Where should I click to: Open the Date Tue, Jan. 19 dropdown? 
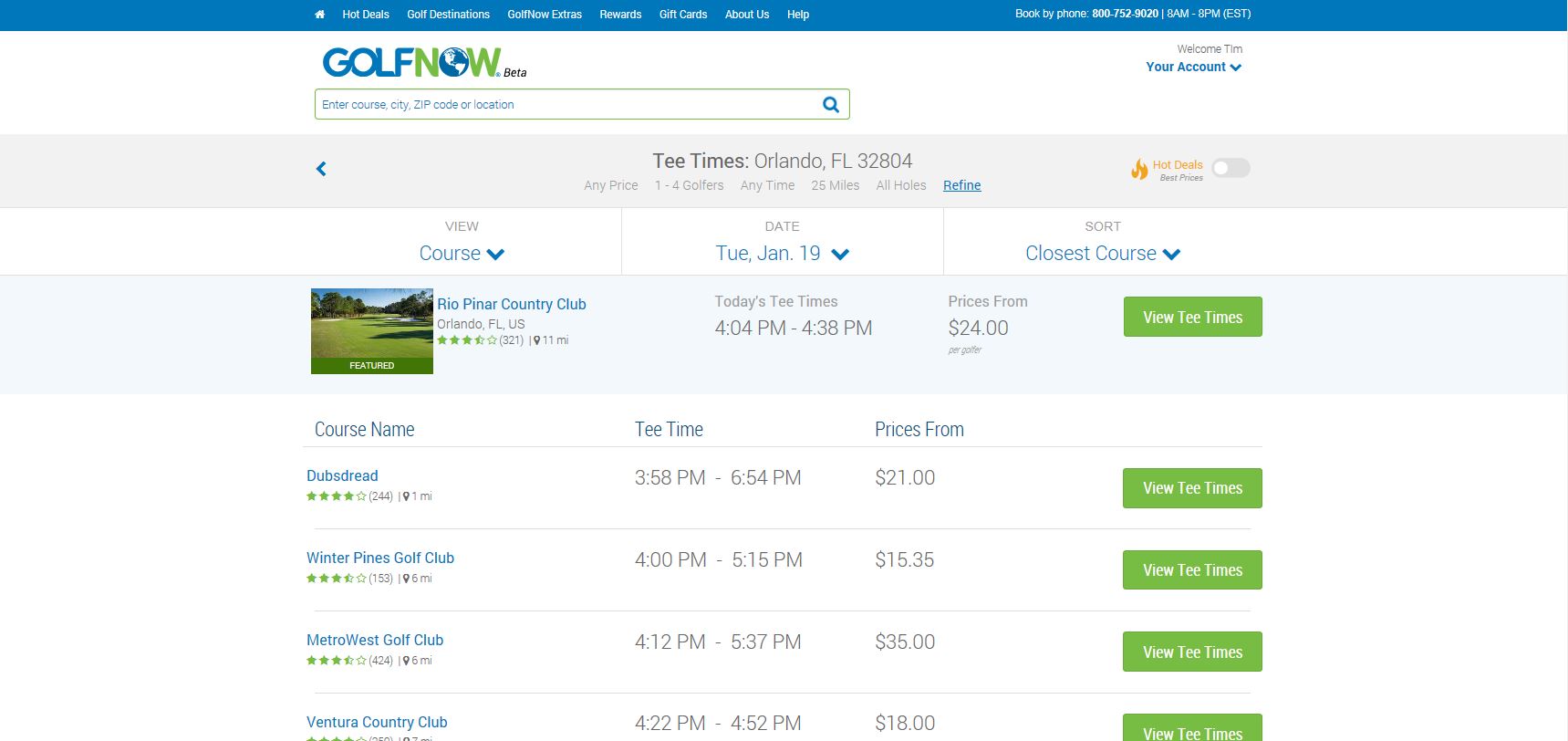(783, 254)
